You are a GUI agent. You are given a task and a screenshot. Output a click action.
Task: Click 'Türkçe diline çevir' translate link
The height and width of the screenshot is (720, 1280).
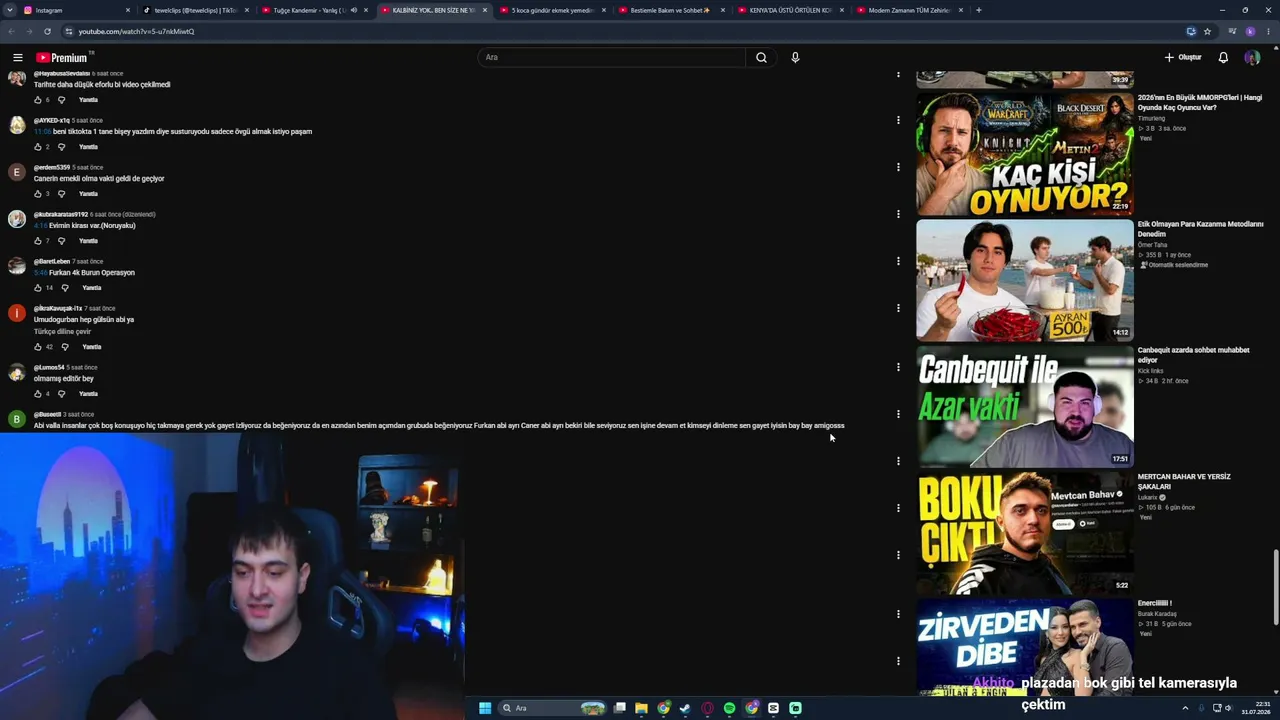62,332
